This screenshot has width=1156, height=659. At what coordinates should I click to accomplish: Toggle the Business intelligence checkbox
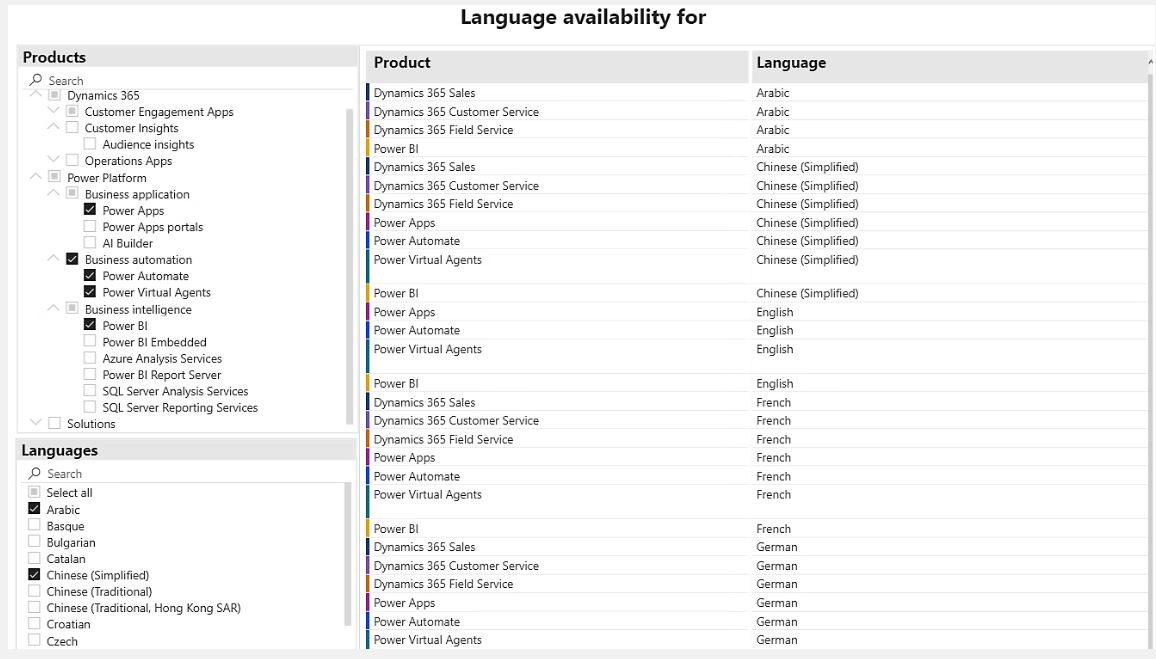pyautogui.click(x=72, y=308)
